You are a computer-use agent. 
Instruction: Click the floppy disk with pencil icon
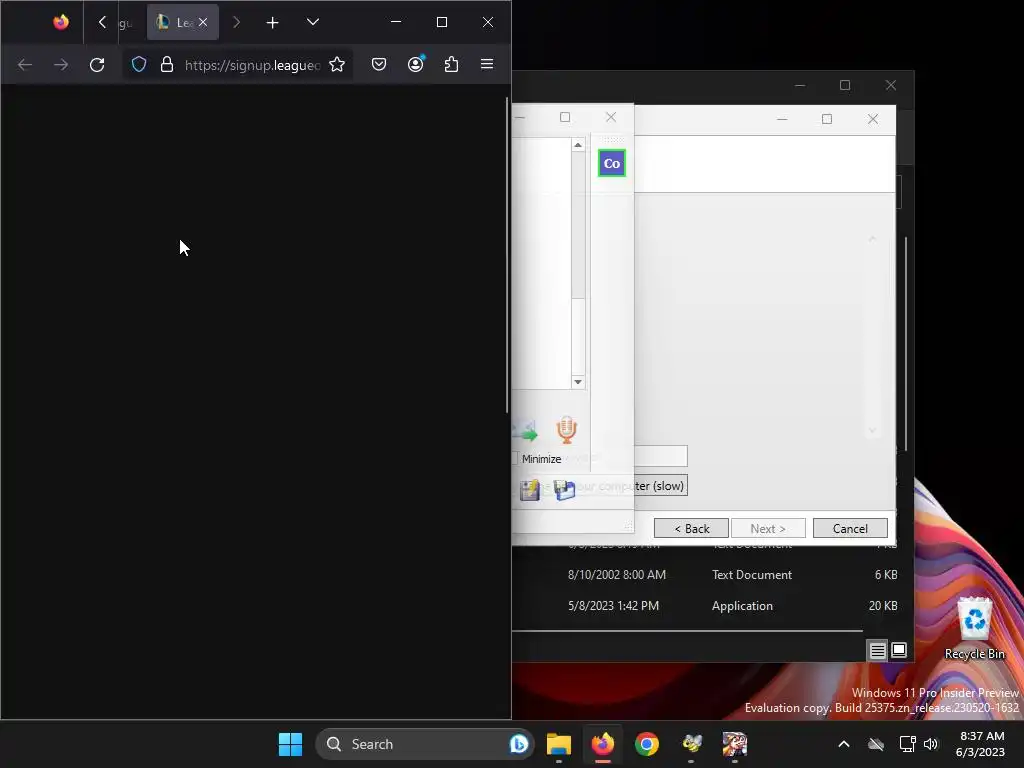pyautogui.click(x=530, y=490)
